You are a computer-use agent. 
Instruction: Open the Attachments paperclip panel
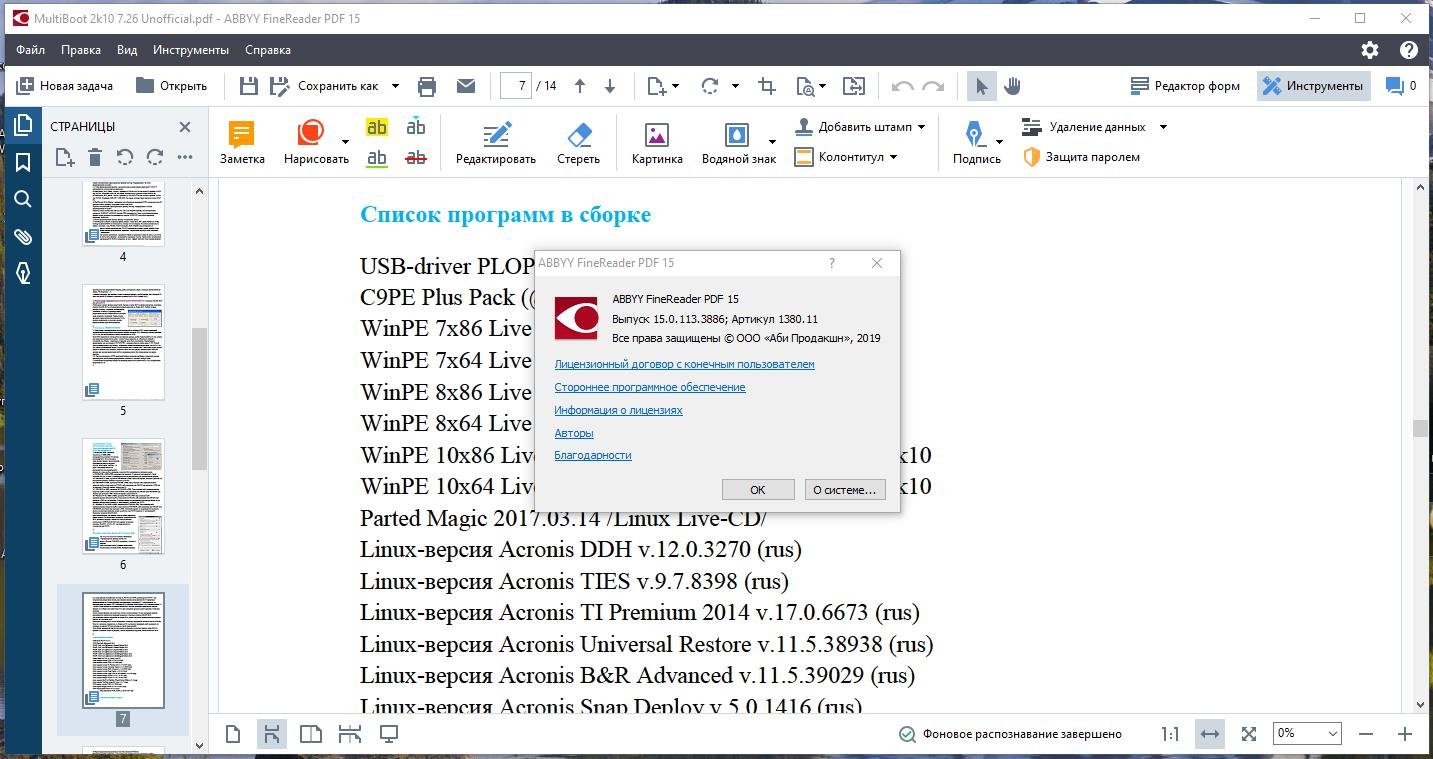pyautogui.click(x=23, y=236)
